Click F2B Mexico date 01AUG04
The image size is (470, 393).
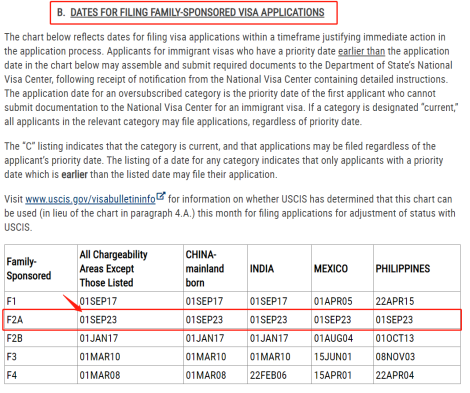click(x=333, y=338)
